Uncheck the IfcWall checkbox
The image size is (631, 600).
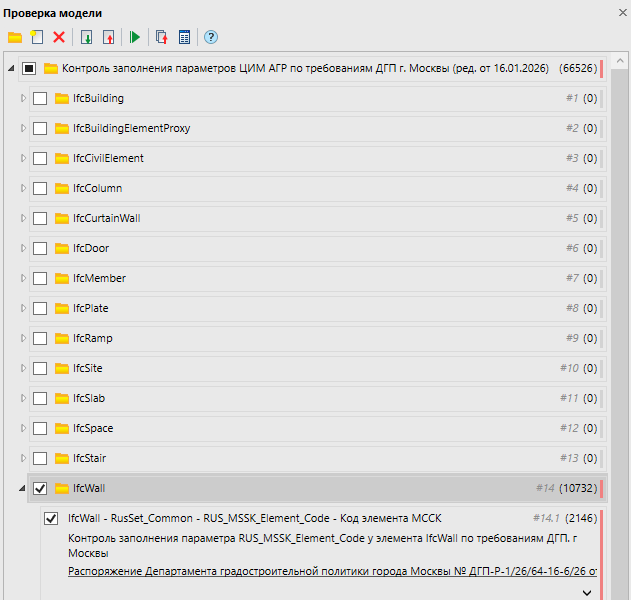click(x=40, y=489)
